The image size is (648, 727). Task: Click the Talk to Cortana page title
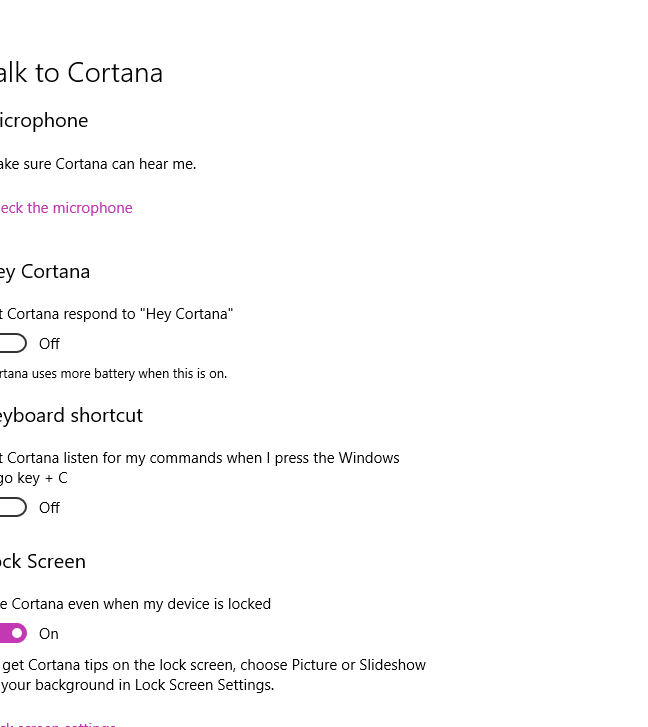[x=81, y=73]
